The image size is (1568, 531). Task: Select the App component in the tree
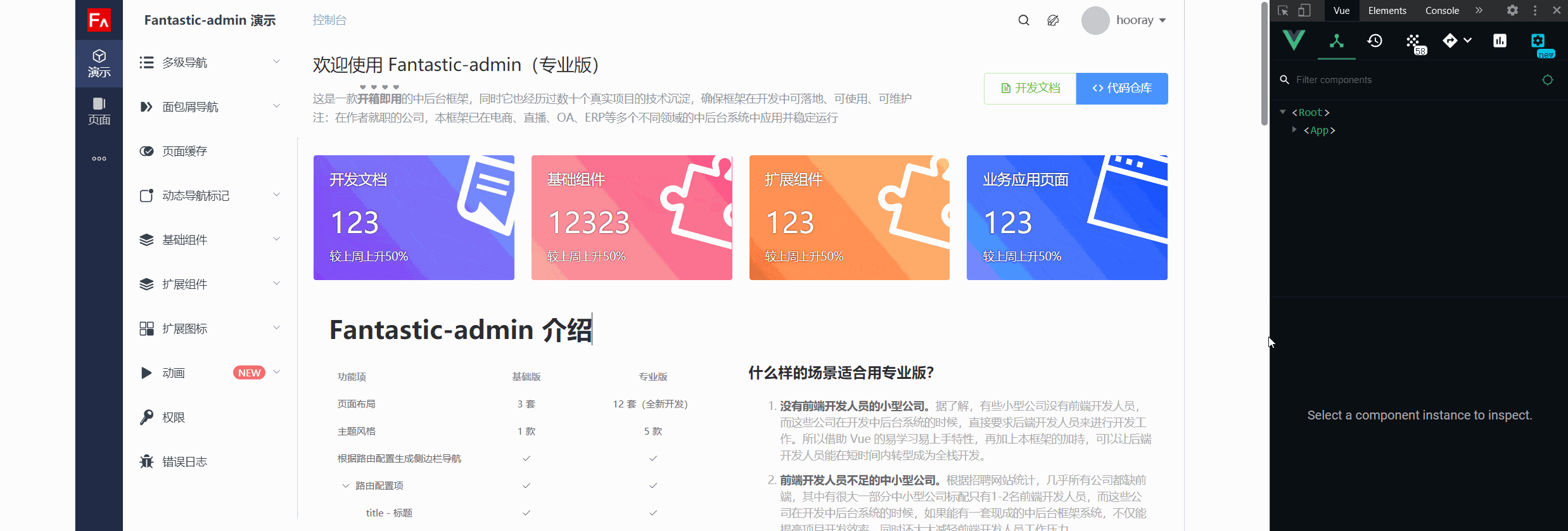(1319, 130)
